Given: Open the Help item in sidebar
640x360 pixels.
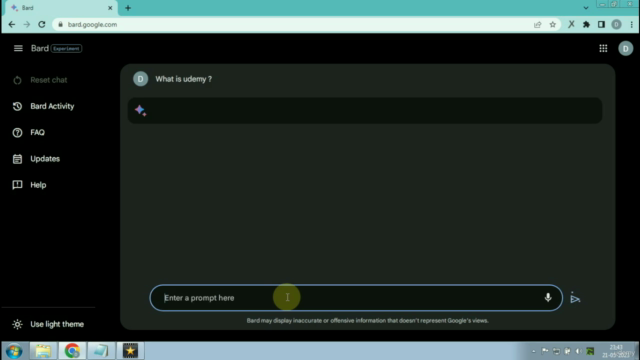Looking at the screenshot, I should pyautogui.click(x=29, y=185).
